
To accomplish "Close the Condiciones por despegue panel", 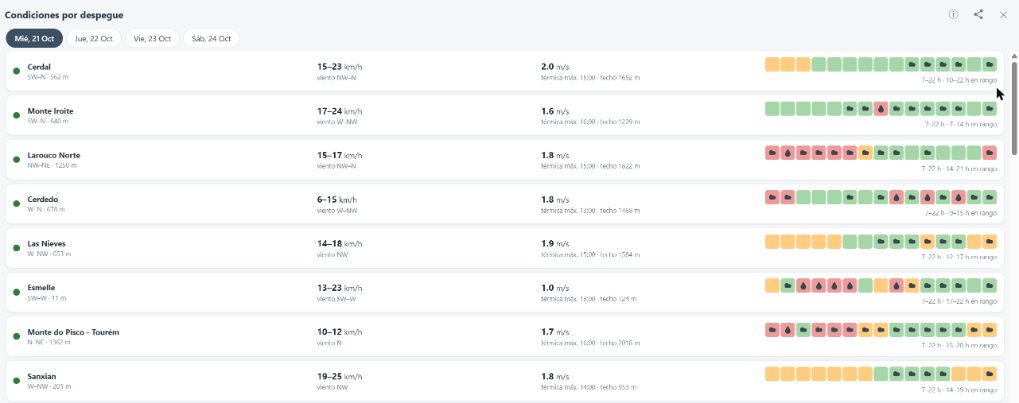I will pyautogui.click(x=1003, y=15).
